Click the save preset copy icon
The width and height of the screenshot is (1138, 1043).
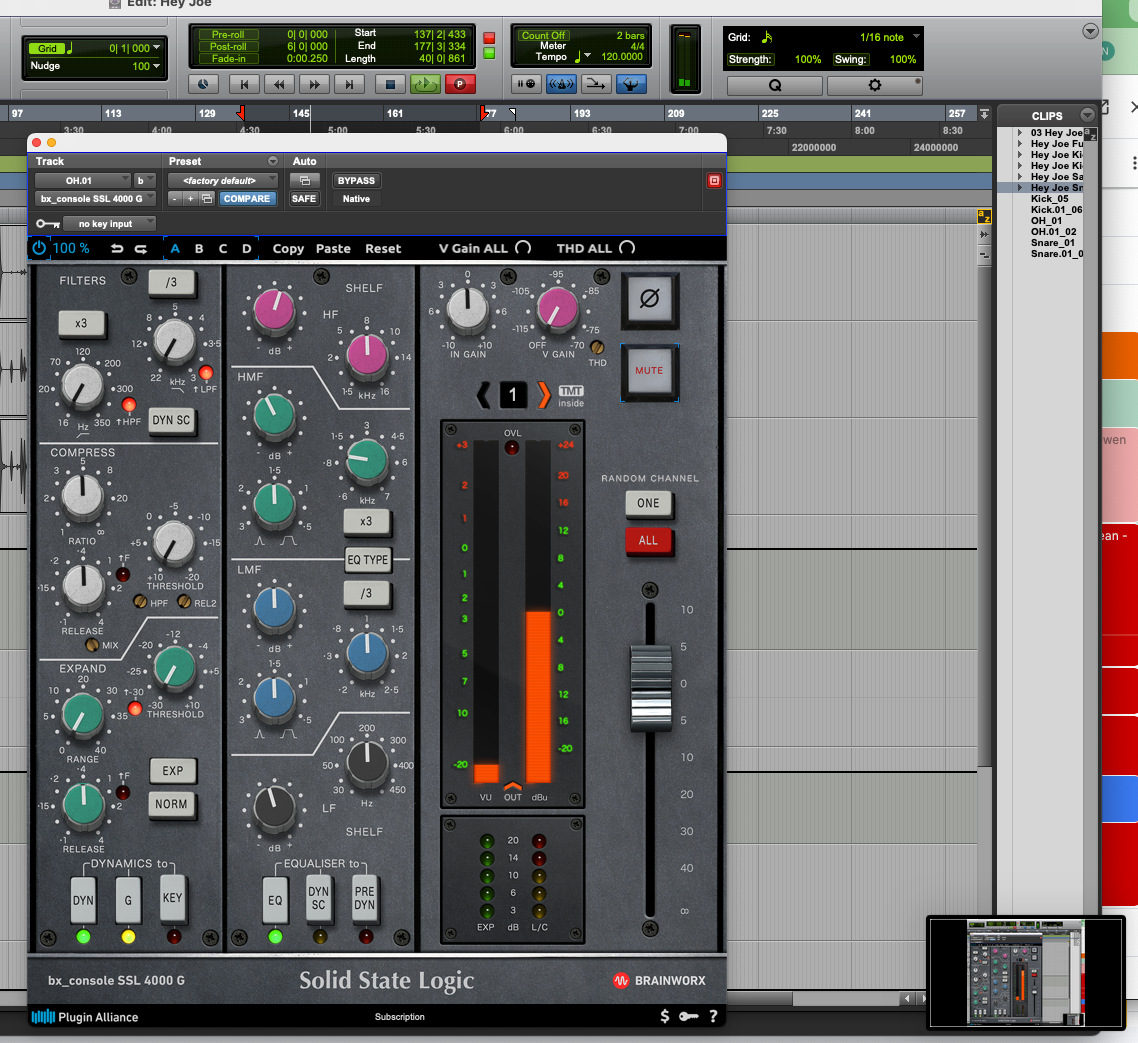coord(208,199)
